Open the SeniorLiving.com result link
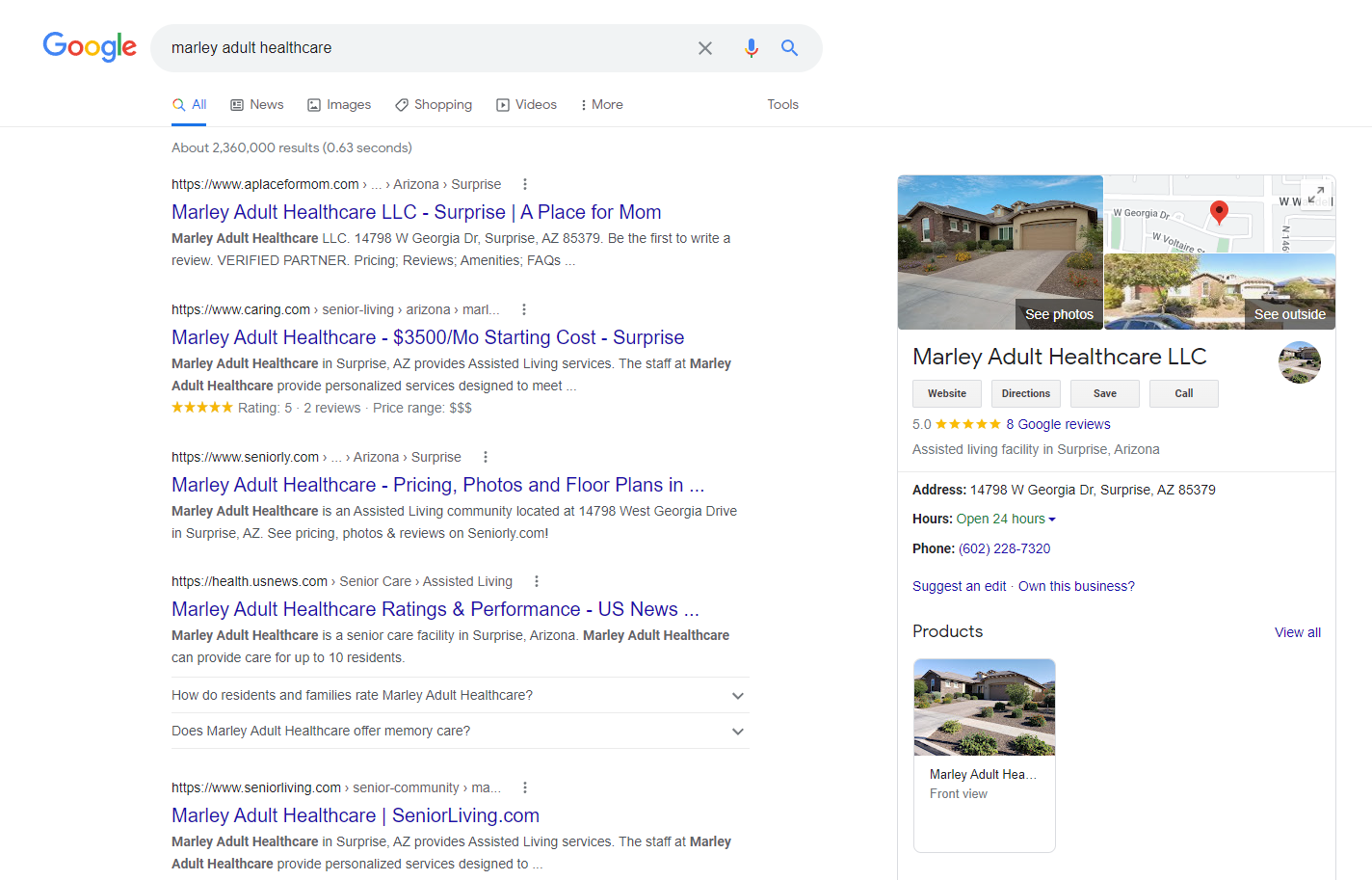Screen dimensions: 1372x880 pos(356,815)
